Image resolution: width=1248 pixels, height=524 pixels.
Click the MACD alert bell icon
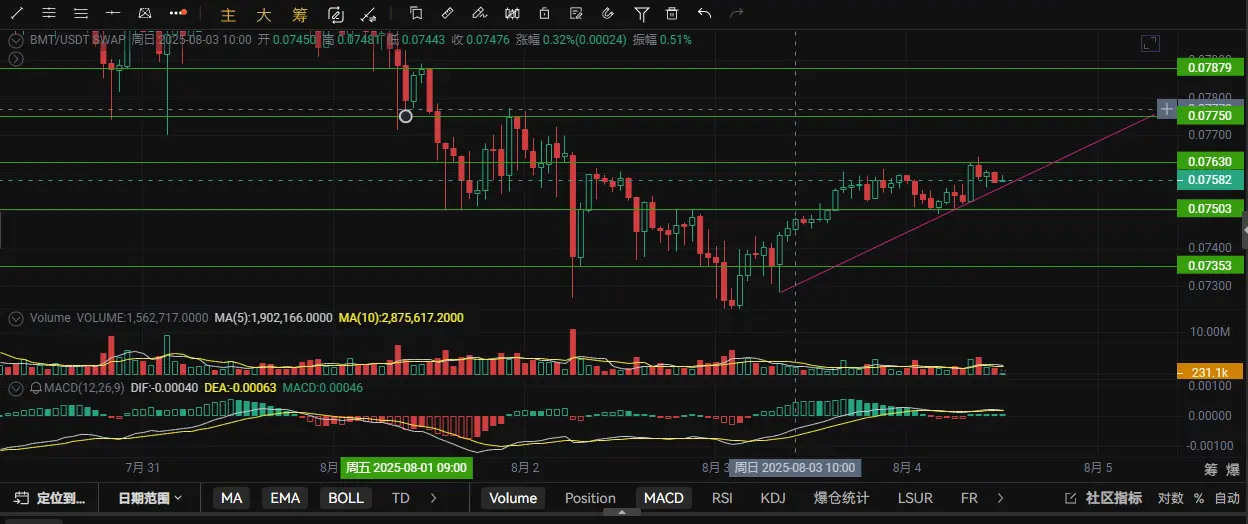[36, 388]
